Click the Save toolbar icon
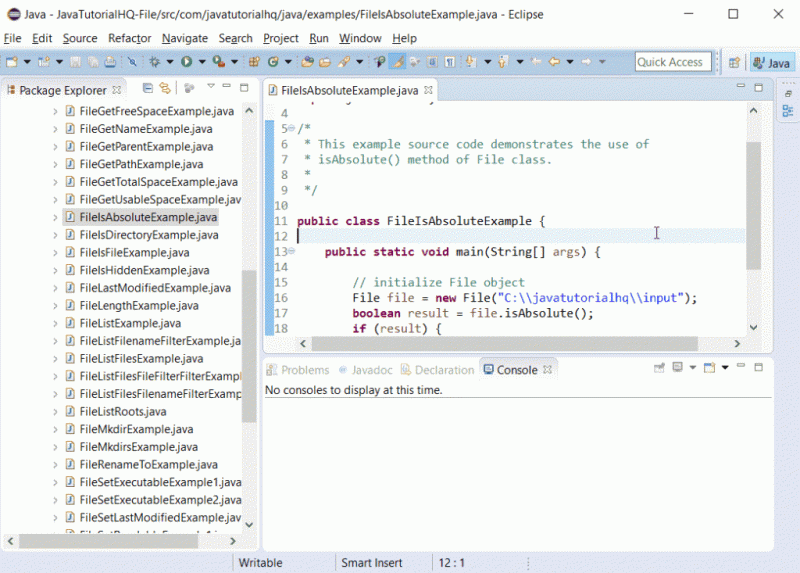Screen dimensions: 800x573 [76, 62]
